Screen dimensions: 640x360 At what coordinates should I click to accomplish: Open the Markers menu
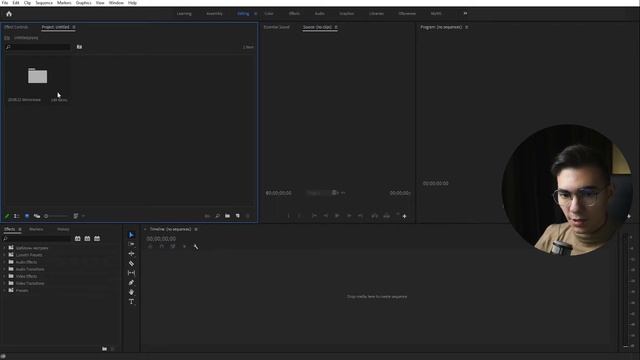pyautogui.click(x=64, y=3)
